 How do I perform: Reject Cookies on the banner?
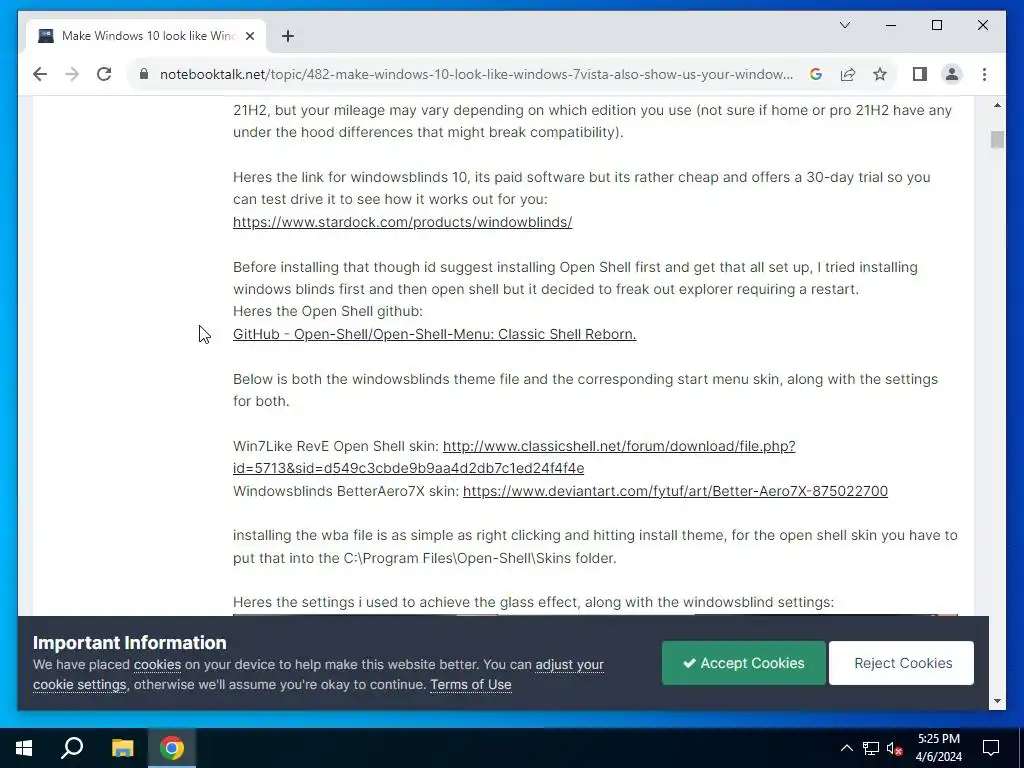click(901, 663)
